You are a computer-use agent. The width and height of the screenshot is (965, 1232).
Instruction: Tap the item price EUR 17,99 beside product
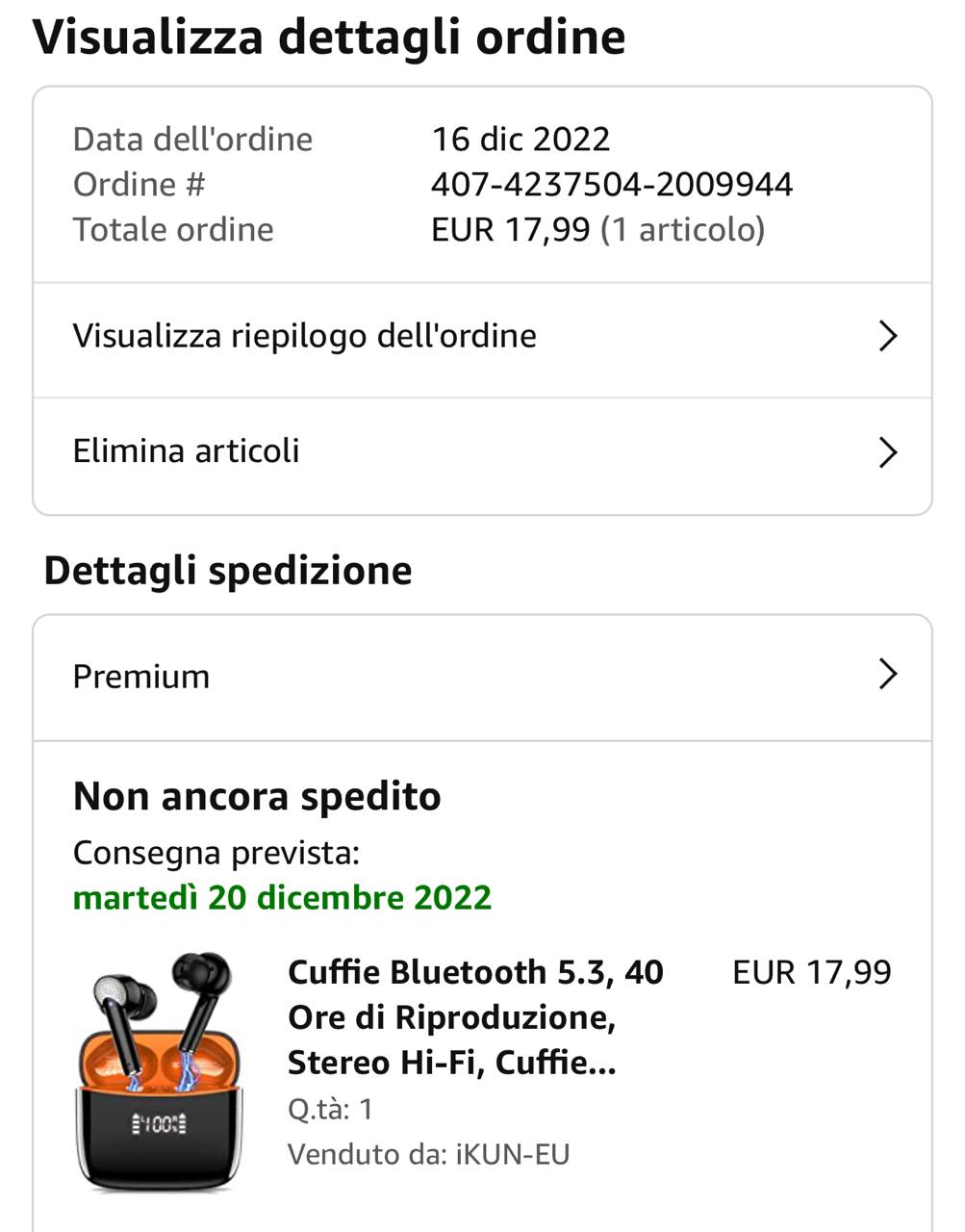point(812,972)
